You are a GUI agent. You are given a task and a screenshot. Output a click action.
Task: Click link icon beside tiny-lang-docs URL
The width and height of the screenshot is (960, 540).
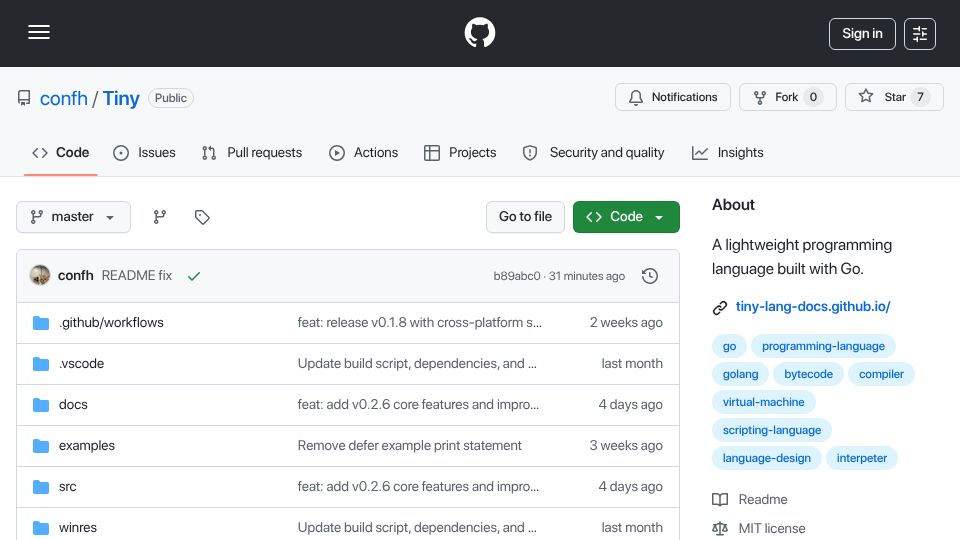[720, 307]
